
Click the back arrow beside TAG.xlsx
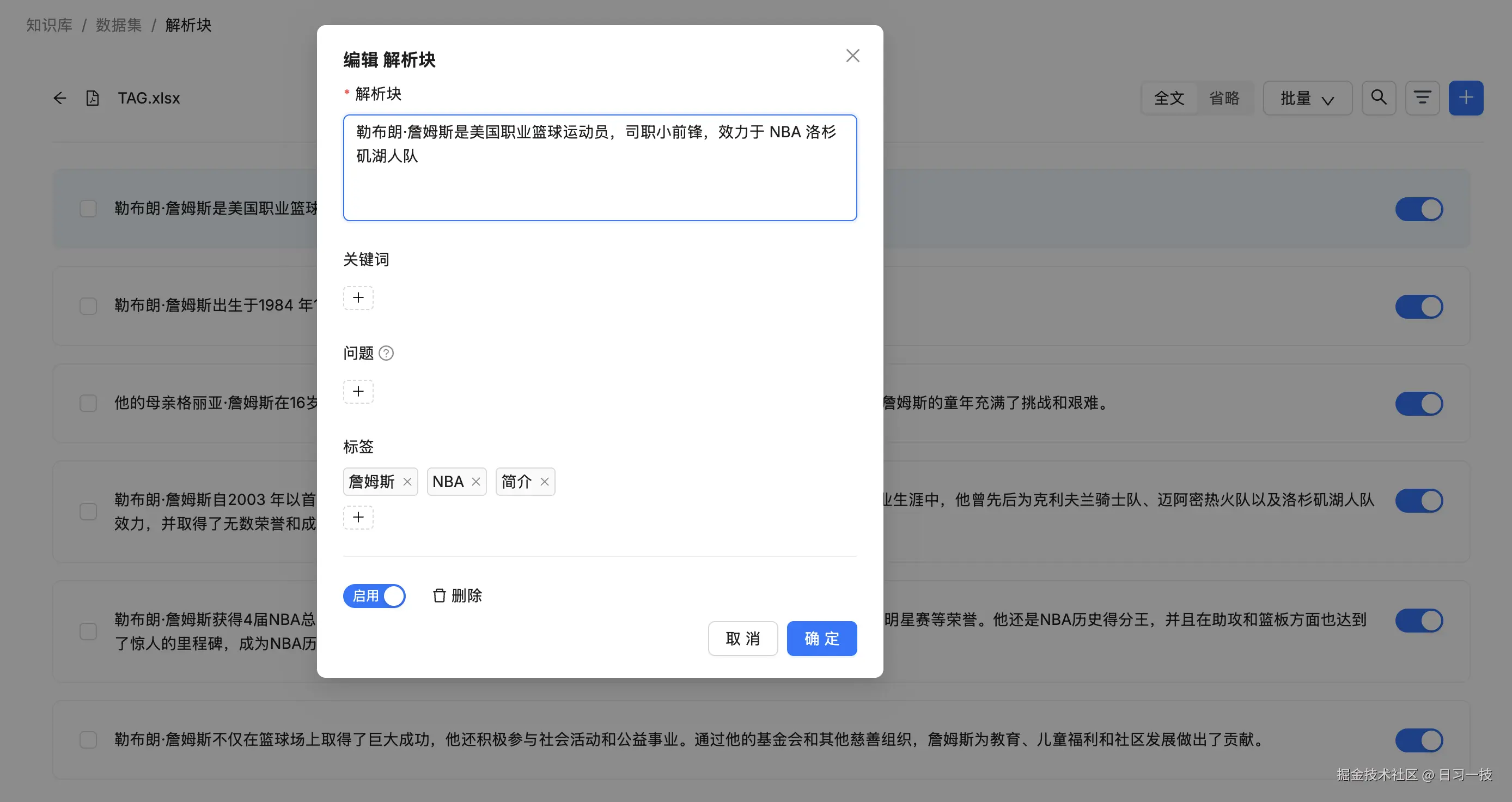60,98
